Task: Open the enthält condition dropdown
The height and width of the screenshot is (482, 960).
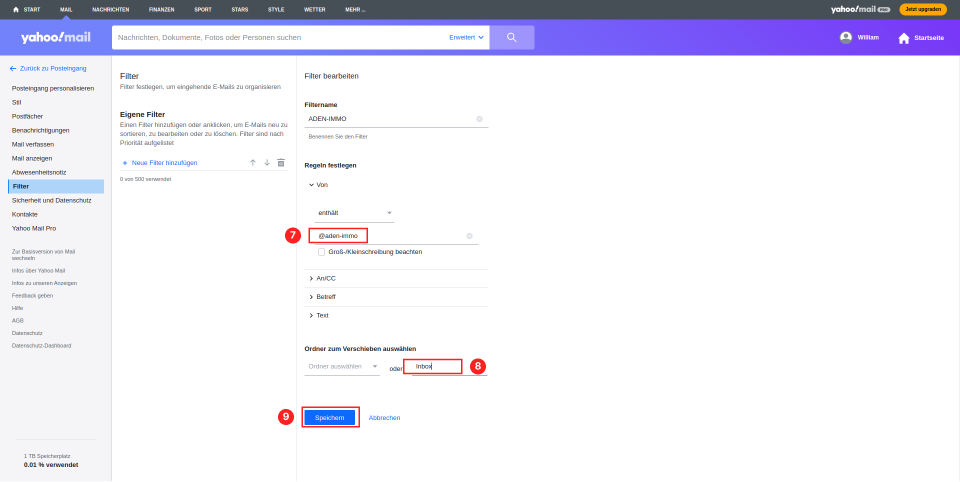Action: click(x=354, y=213)
